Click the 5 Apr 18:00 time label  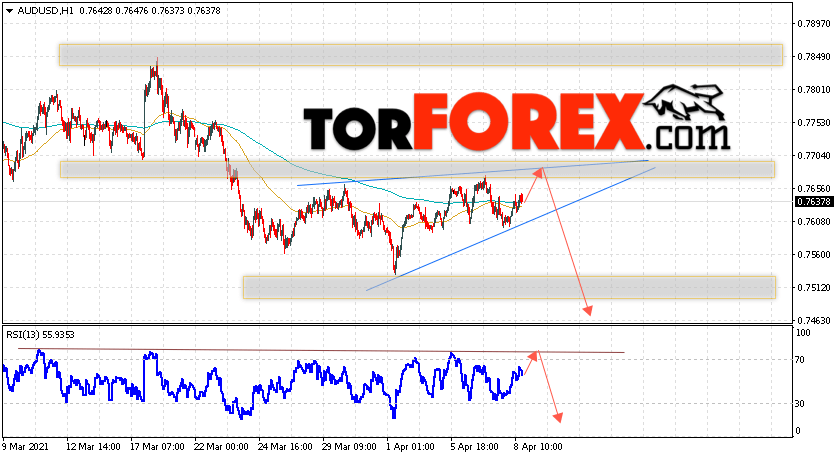point(475,447)
